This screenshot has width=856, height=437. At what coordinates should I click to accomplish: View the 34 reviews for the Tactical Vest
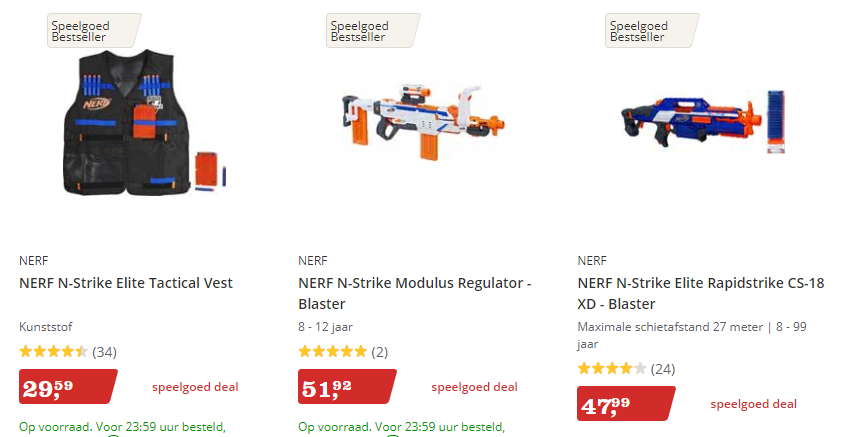coord(104,352)
